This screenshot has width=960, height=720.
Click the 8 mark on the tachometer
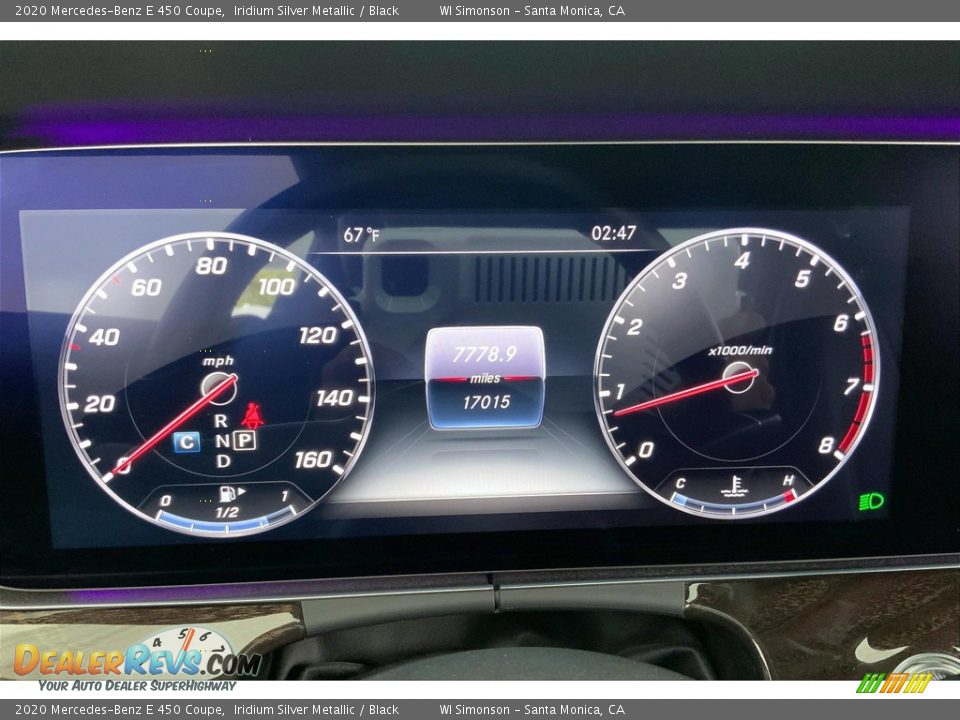(x=826, y=445)
